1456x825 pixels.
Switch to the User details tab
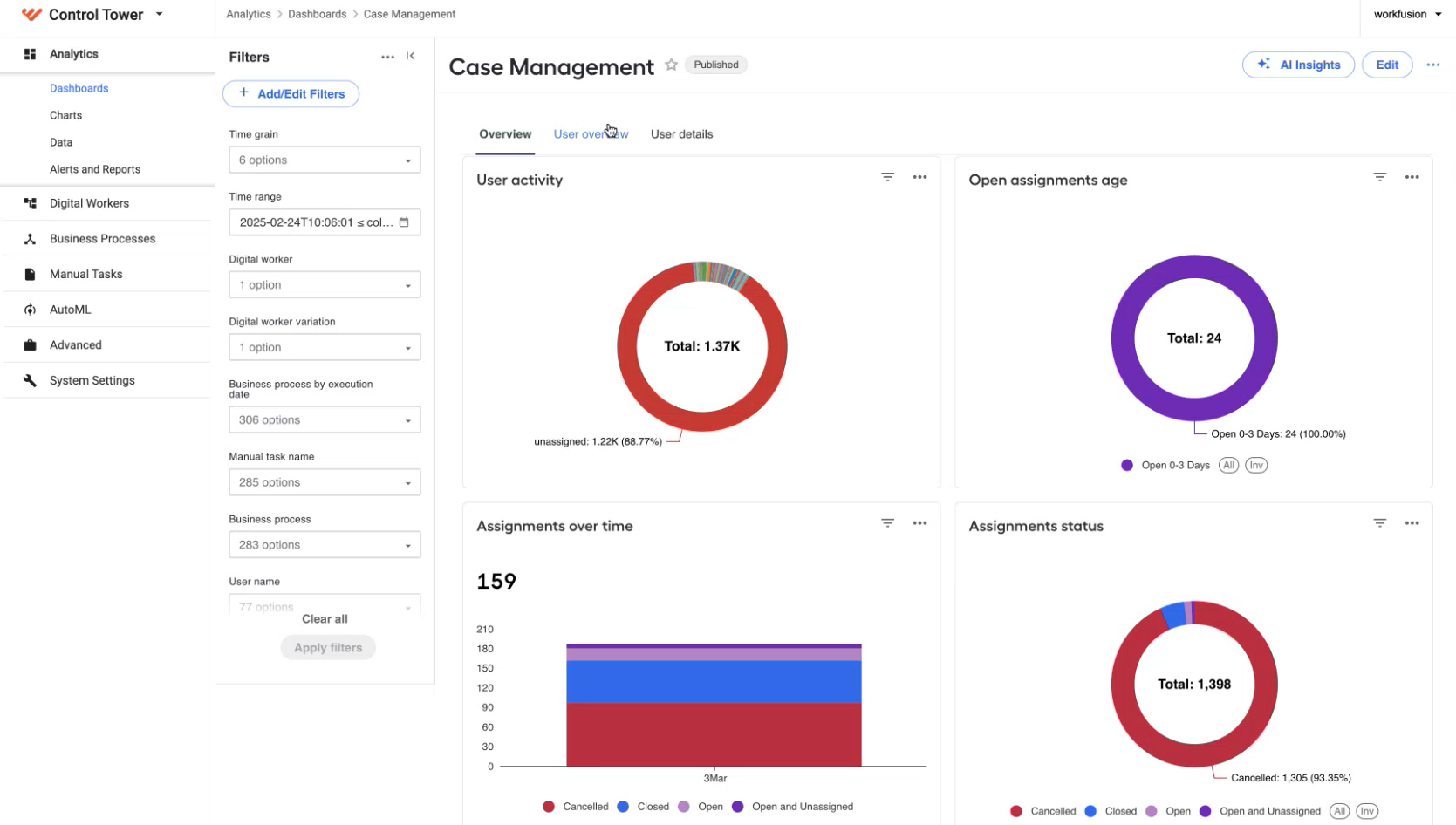[681, 134]
